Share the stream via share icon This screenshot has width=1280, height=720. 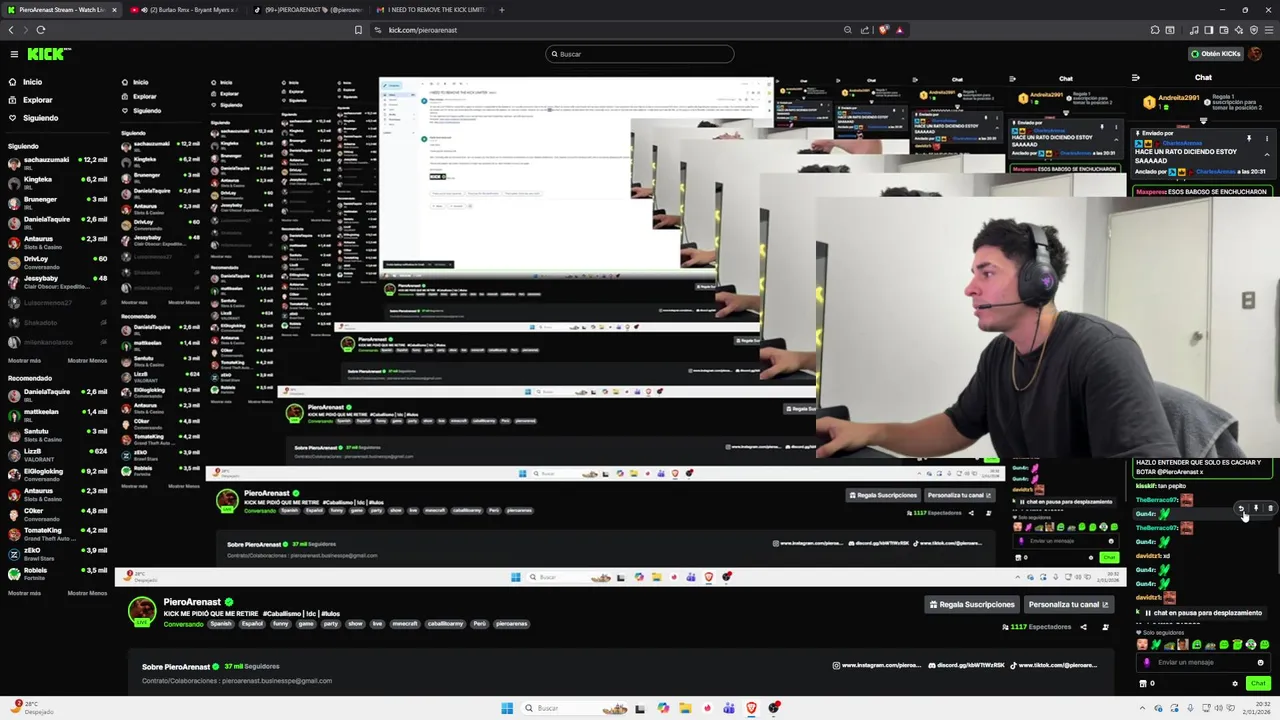[x=1083, y=627]
